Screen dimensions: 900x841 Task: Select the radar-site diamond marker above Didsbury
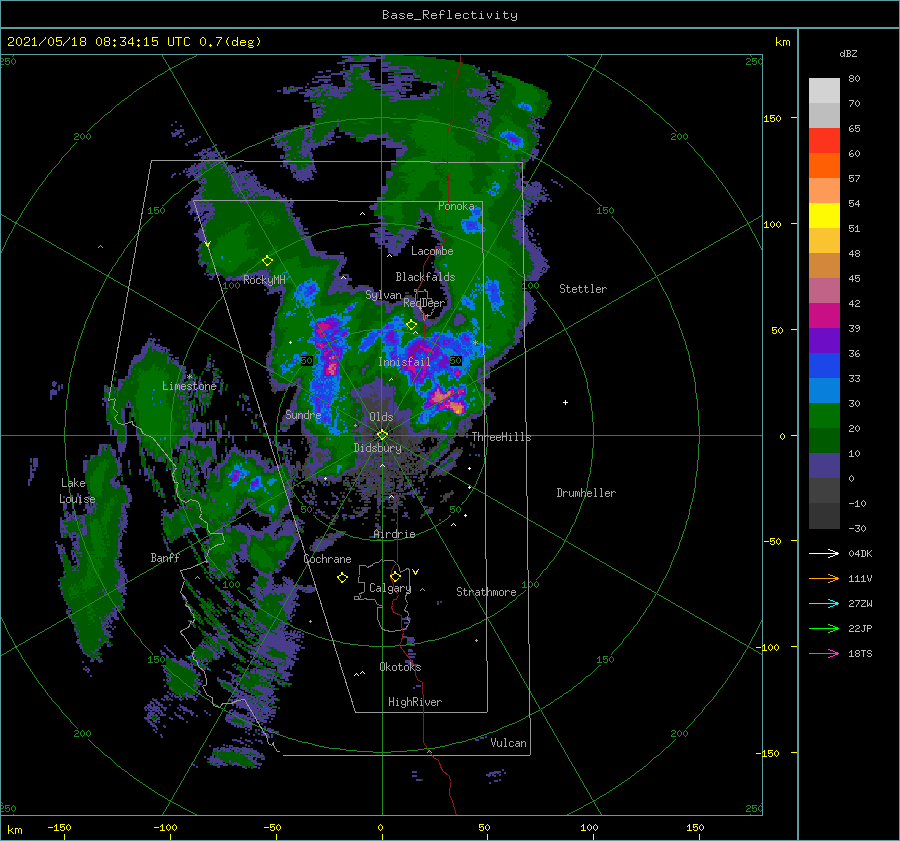(382, 435)
